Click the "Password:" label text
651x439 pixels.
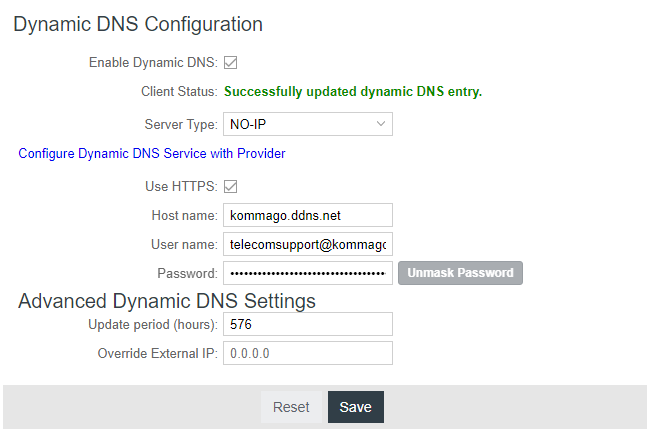(187, 273)
